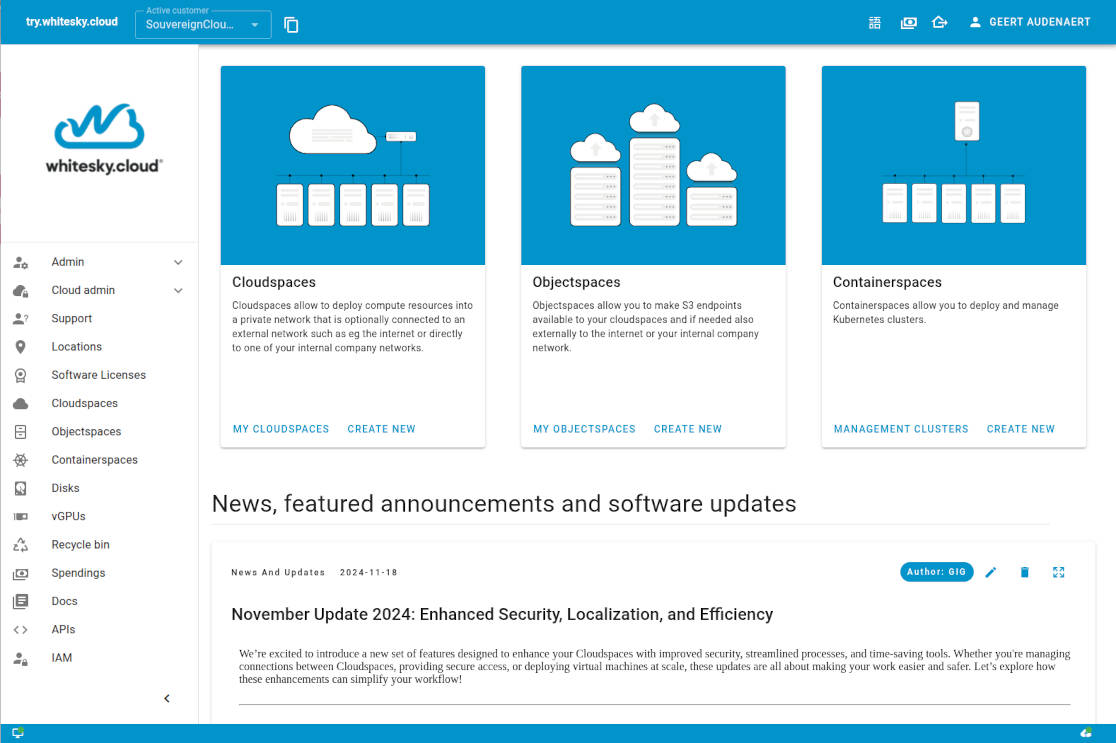
Task: Click CREATE NEW under Objectspaces
Action: (x=687, y=429)
